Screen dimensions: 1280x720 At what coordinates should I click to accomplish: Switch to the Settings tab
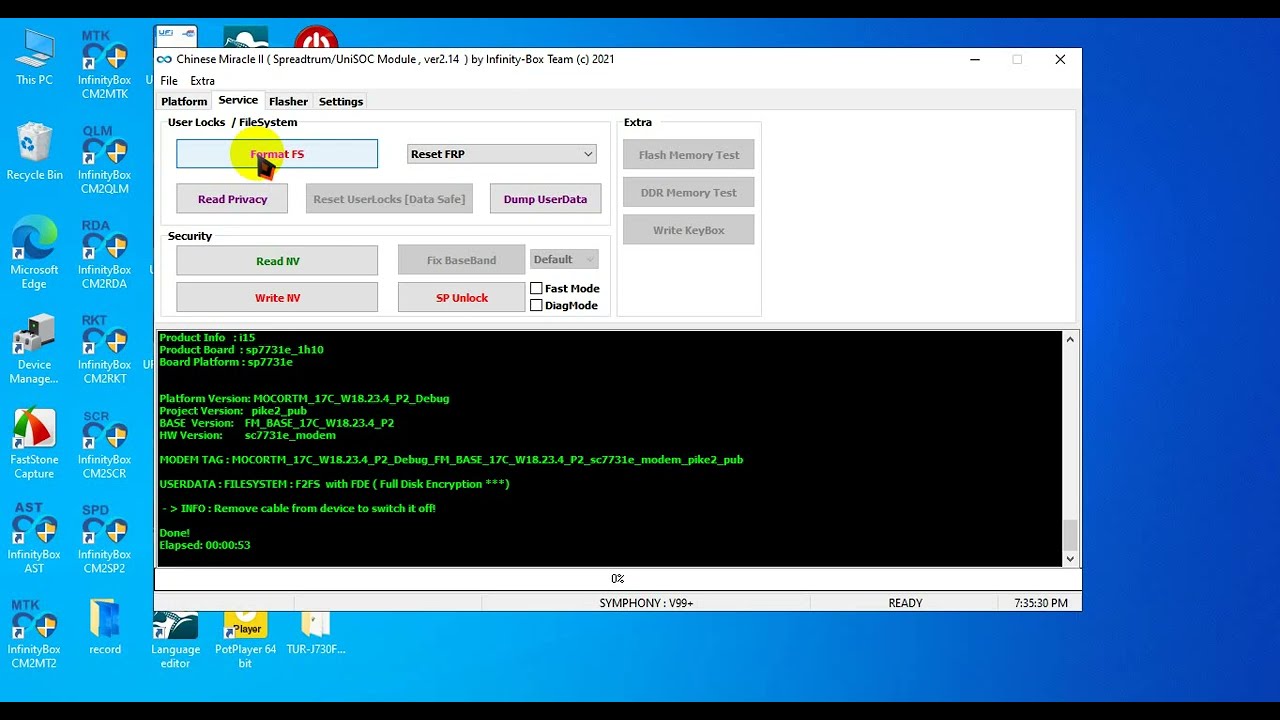341,101
